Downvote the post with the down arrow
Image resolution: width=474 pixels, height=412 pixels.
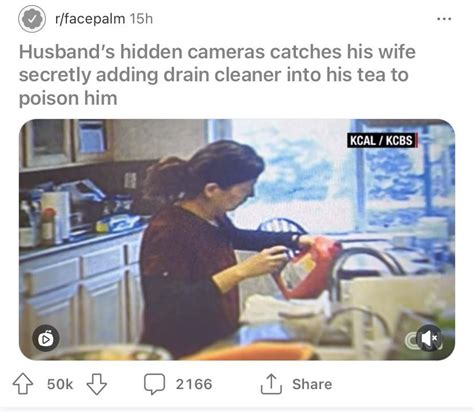click(x=97, y=384)
